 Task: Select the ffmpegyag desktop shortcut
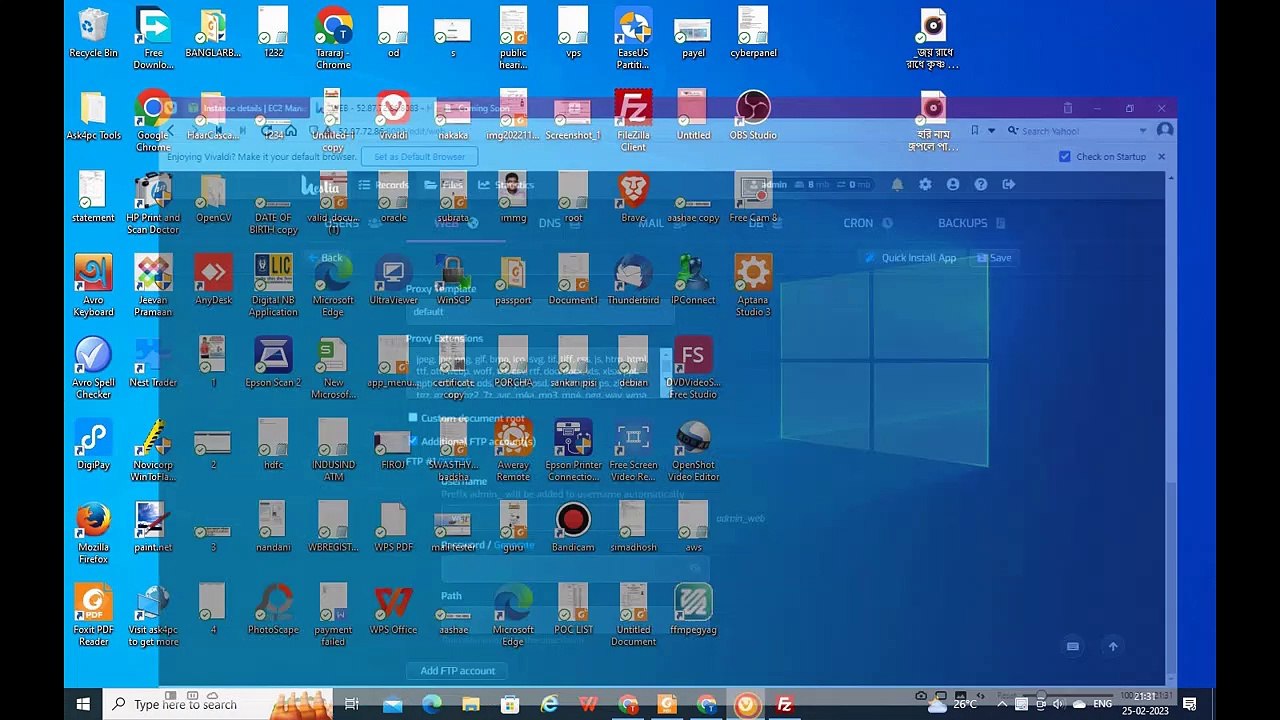click(693, 610)
